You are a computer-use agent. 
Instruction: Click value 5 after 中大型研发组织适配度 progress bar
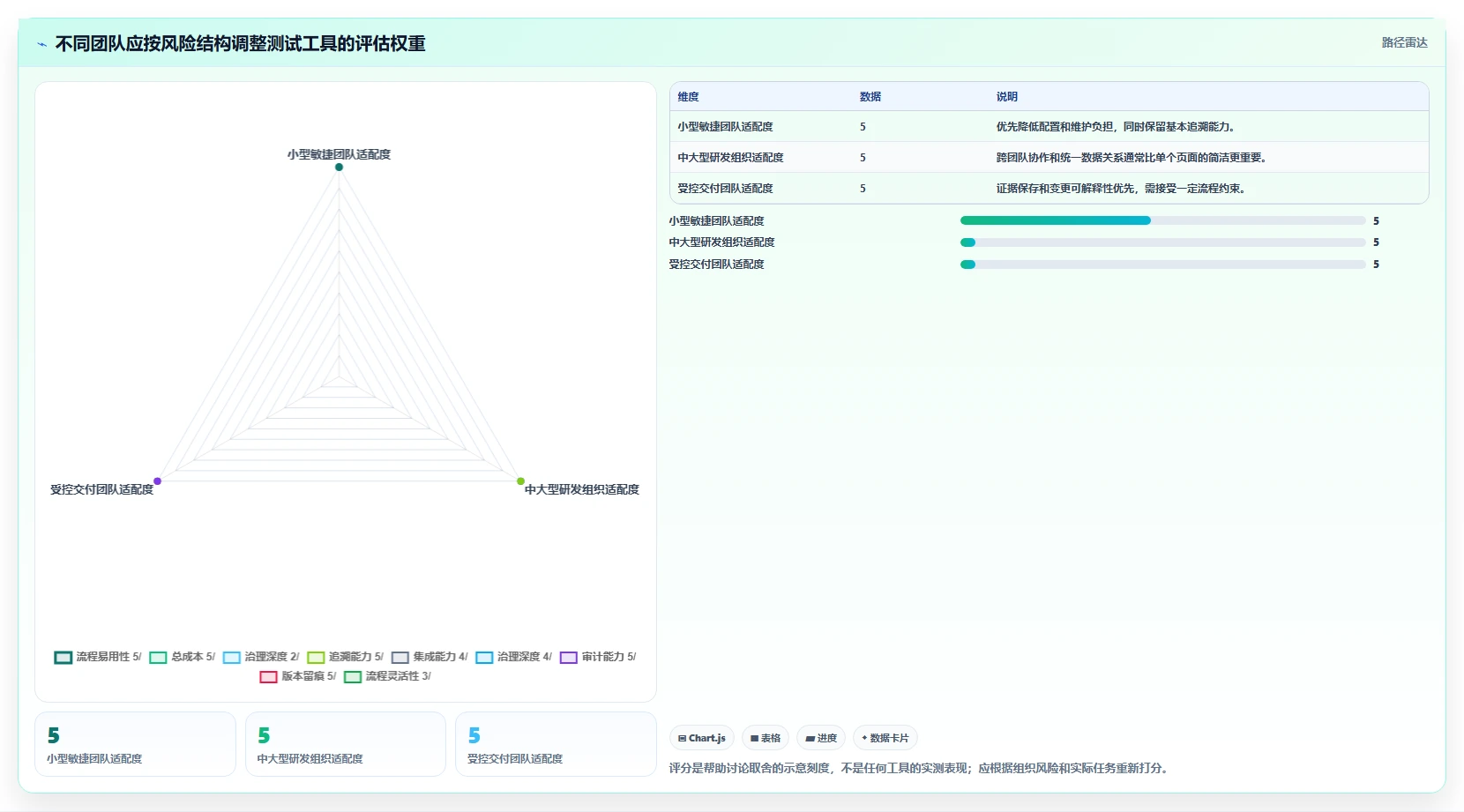tap(1376, 242)
